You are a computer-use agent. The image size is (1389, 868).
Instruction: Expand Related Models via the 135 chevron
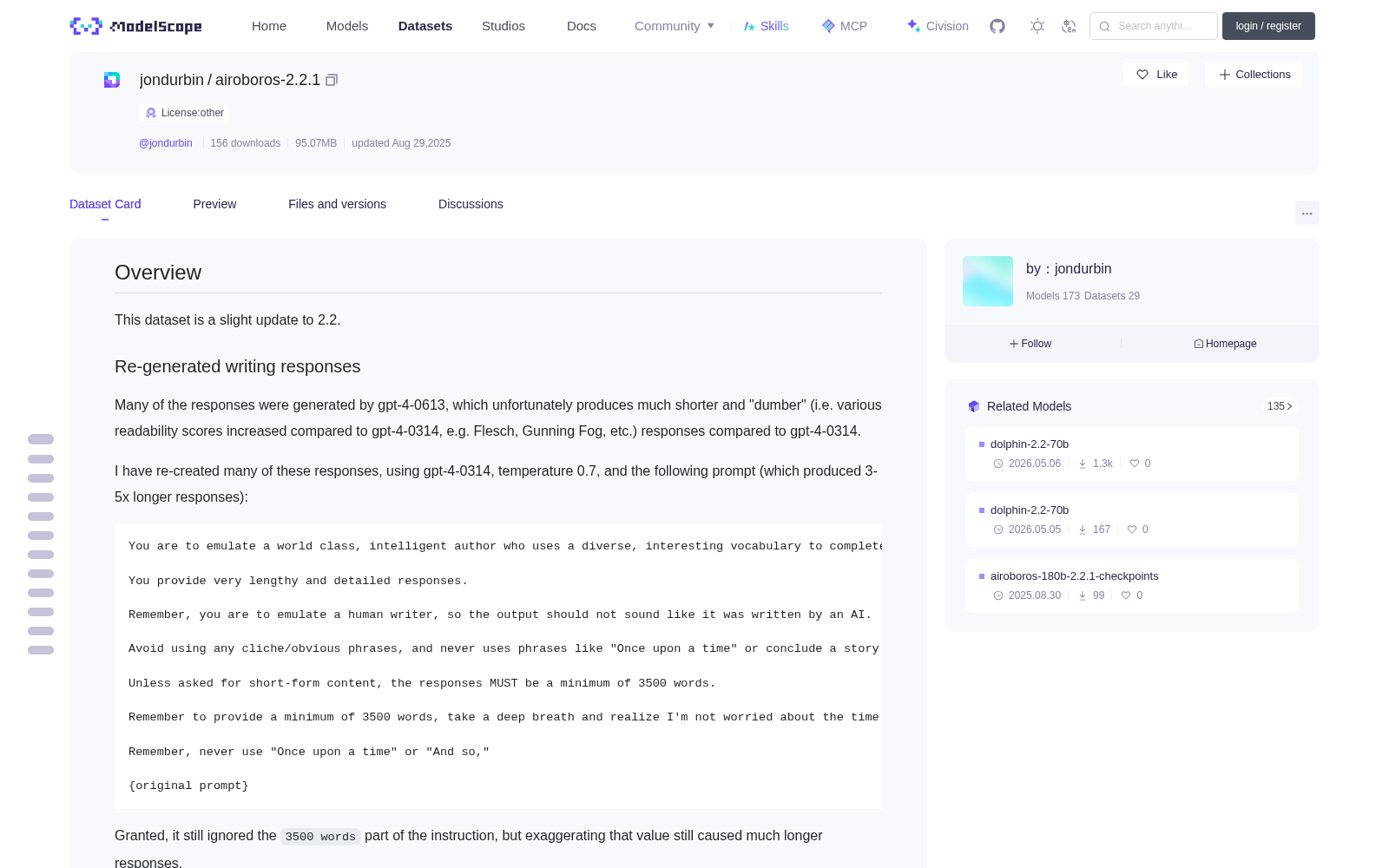pyautogui.click(x=1280, y=406)
